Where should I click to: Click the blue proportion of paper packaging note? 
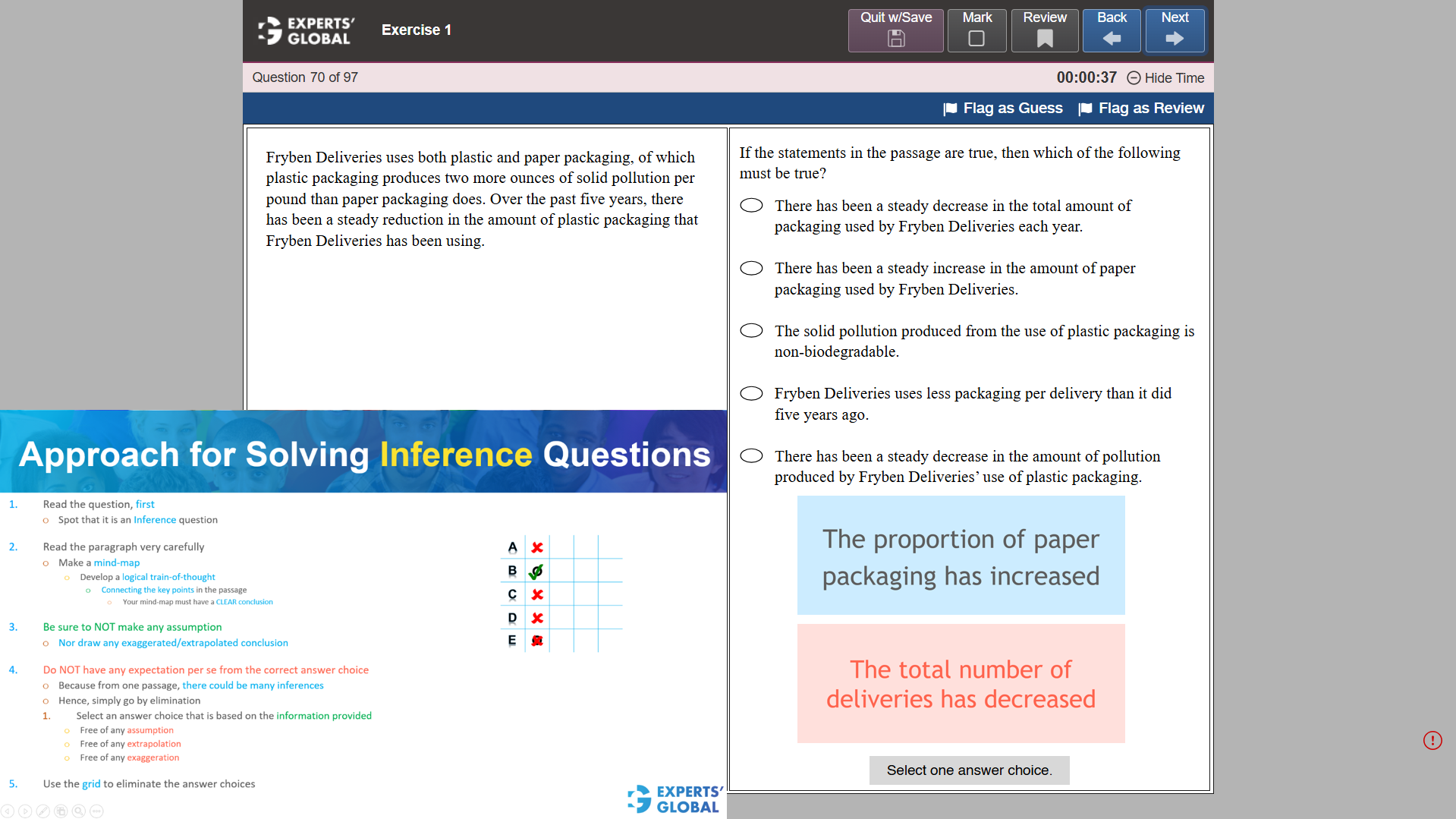961,555
